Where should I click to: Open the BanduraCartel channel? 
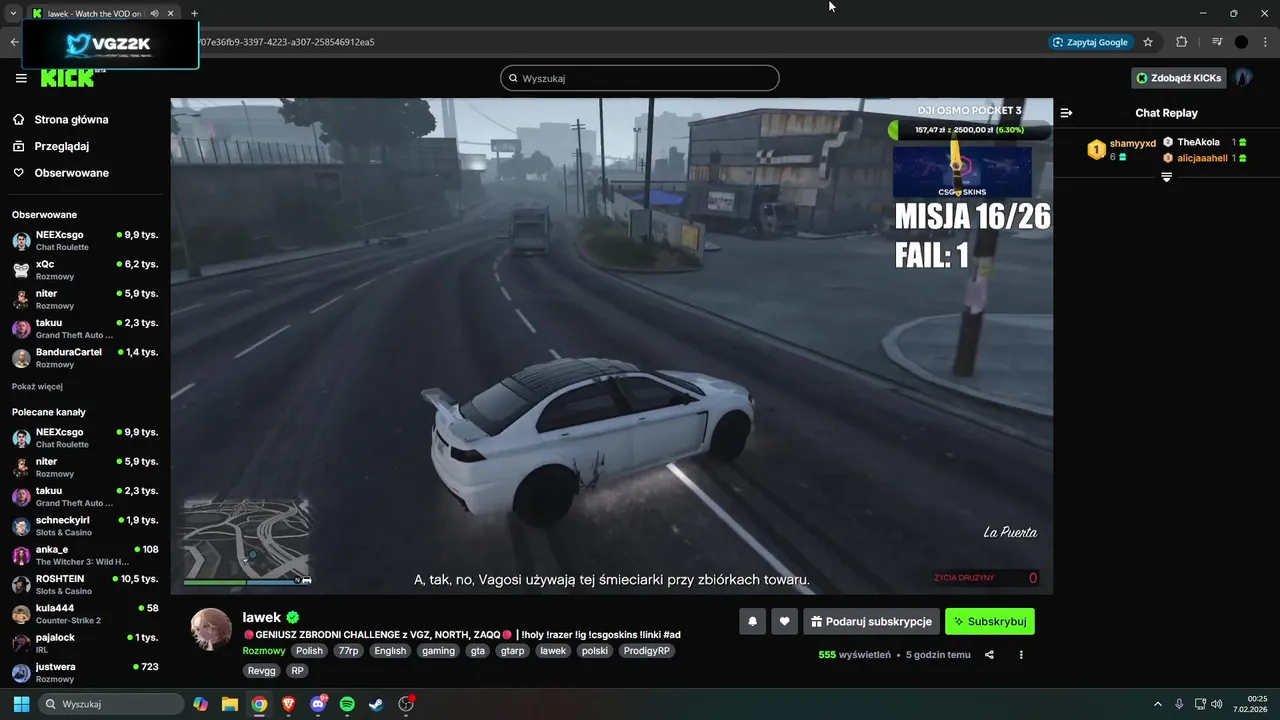85,358
